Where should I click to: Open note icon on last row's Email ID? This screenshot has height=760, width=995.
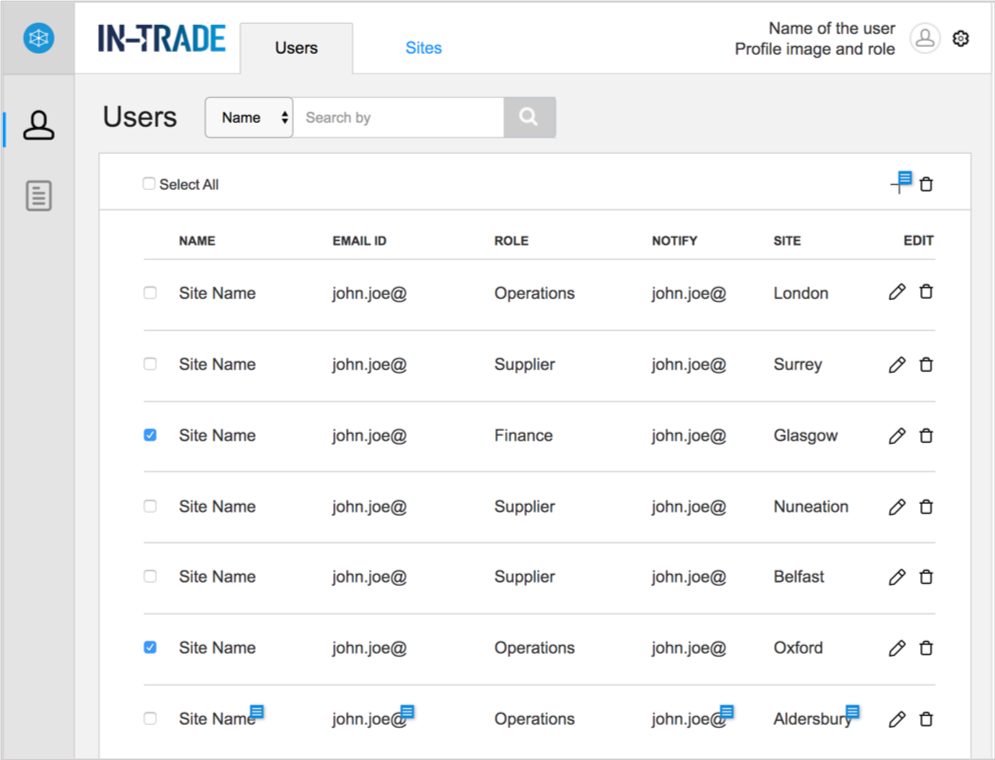click(407, 711)
